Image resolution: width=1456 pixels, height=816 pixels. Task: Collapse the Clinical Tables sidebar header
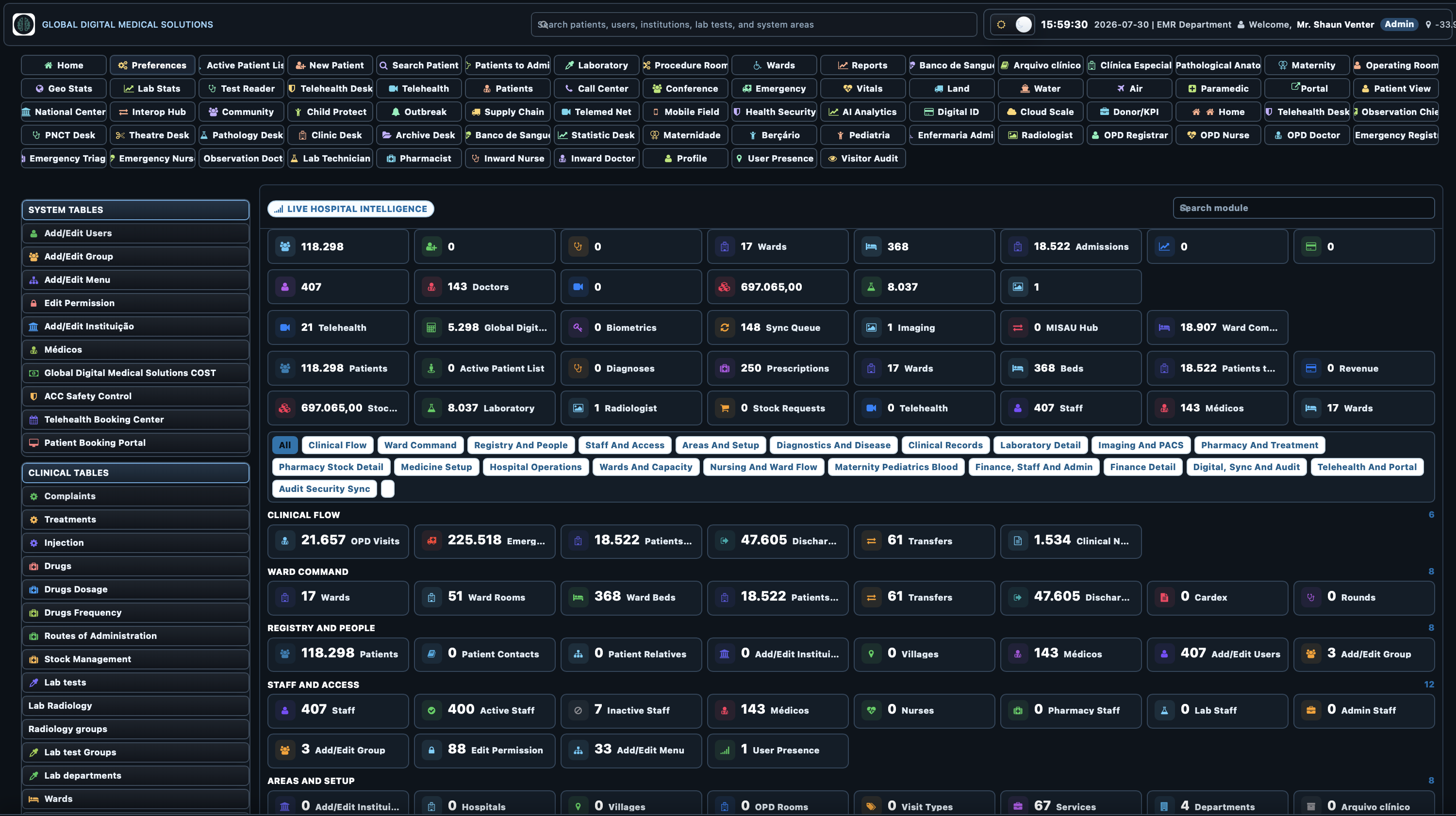[x=136, y=473]
